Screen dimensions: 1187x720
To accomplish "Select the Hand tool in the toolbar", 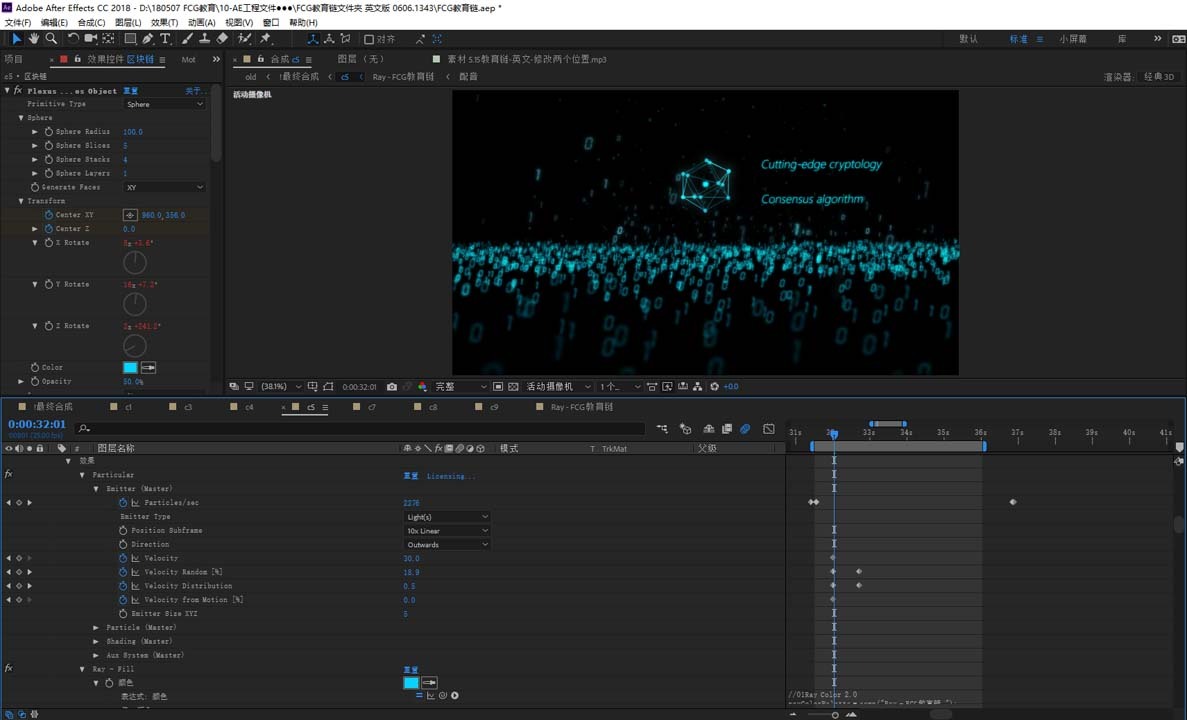I will pos(34,39).
